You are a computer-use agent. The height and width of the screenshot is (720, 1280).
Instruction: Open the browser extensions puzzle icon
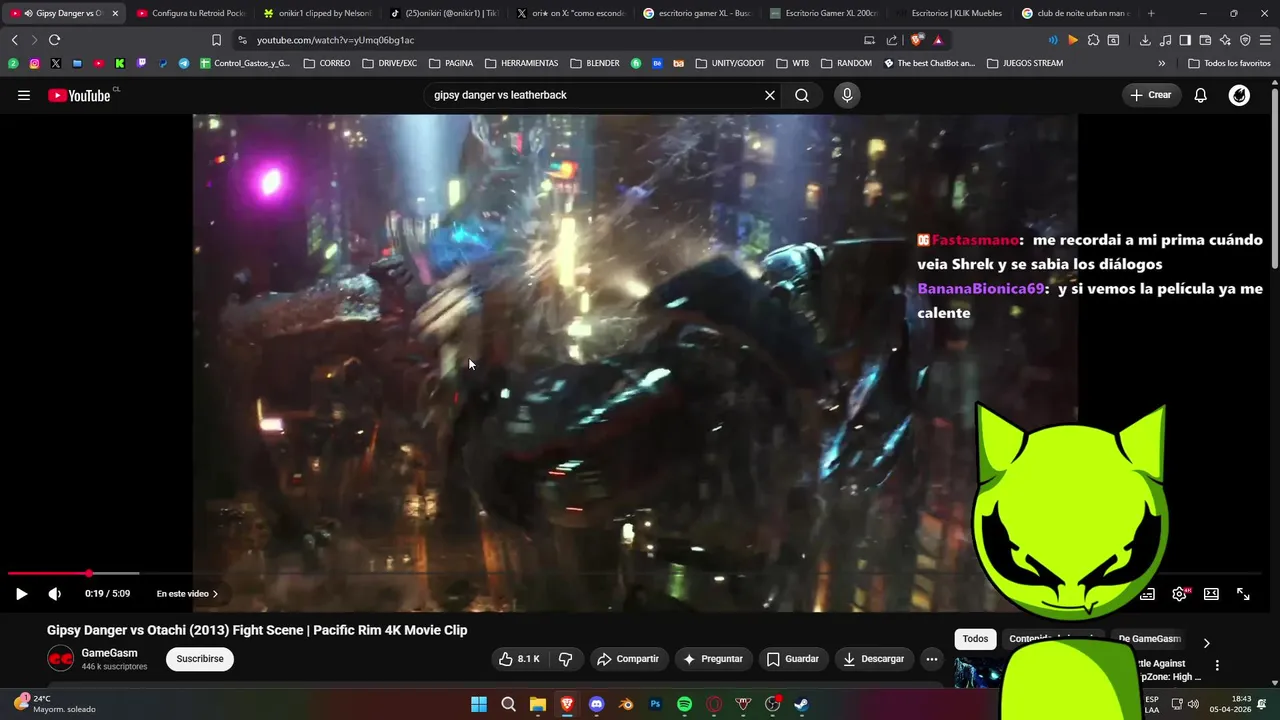pyautogui.click(x=1093, y=40)
